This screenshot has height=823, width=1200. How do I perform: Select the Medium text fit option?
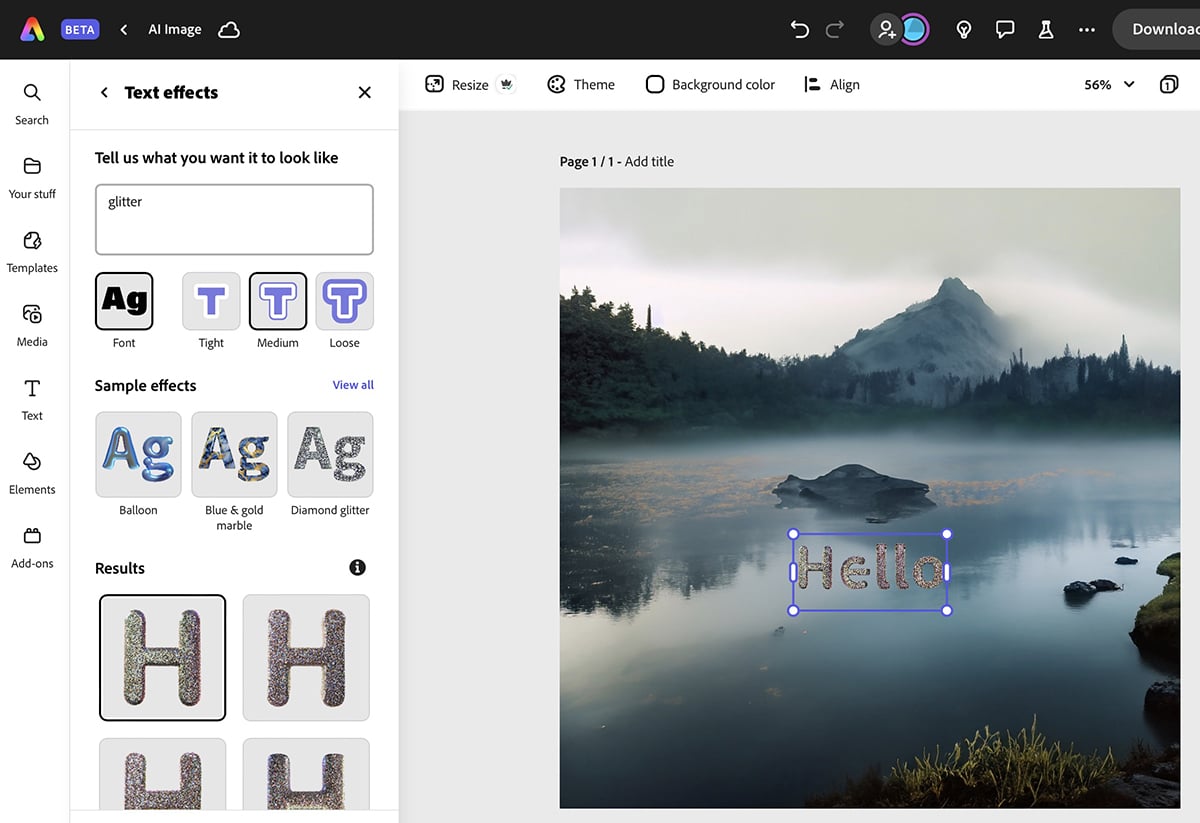click(x=277, y=301)
